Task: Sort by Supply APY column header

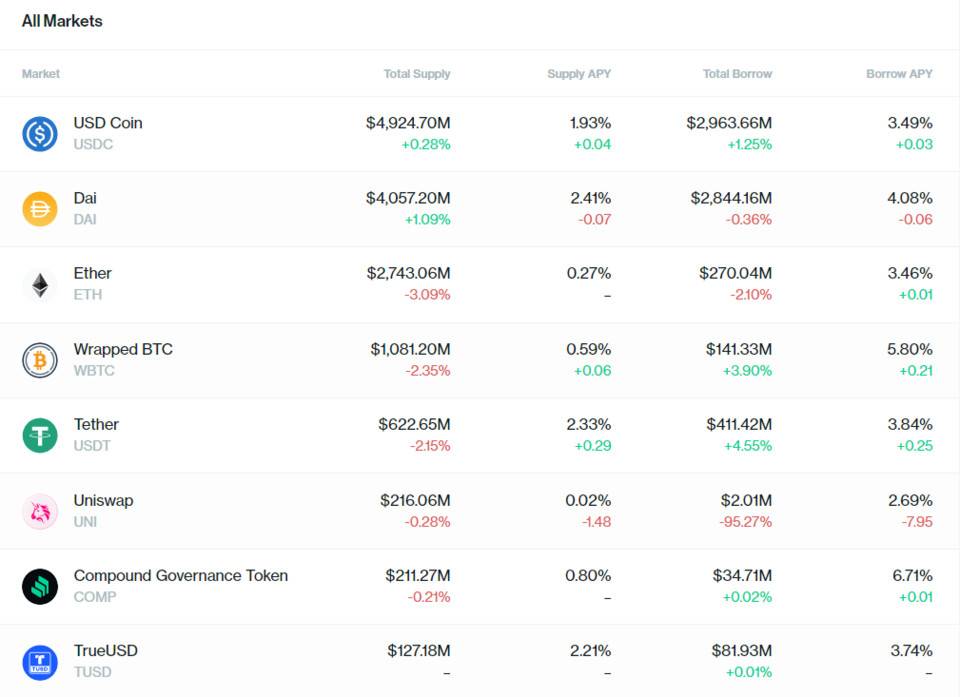Action: [x=579, y=74]
